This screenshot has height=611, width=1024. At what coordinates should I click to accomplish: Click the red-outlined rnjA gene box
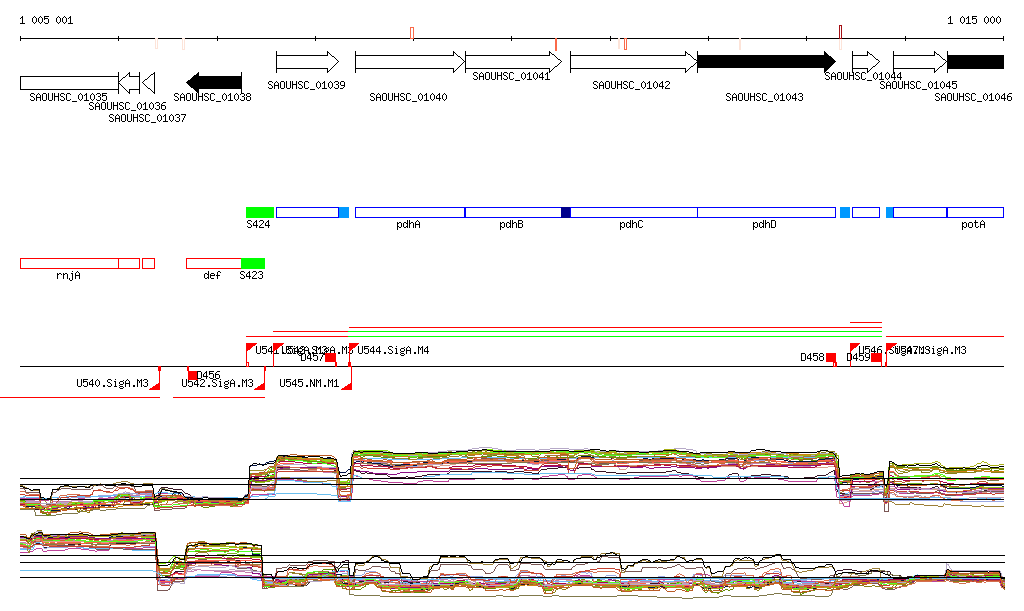(68, 263)
